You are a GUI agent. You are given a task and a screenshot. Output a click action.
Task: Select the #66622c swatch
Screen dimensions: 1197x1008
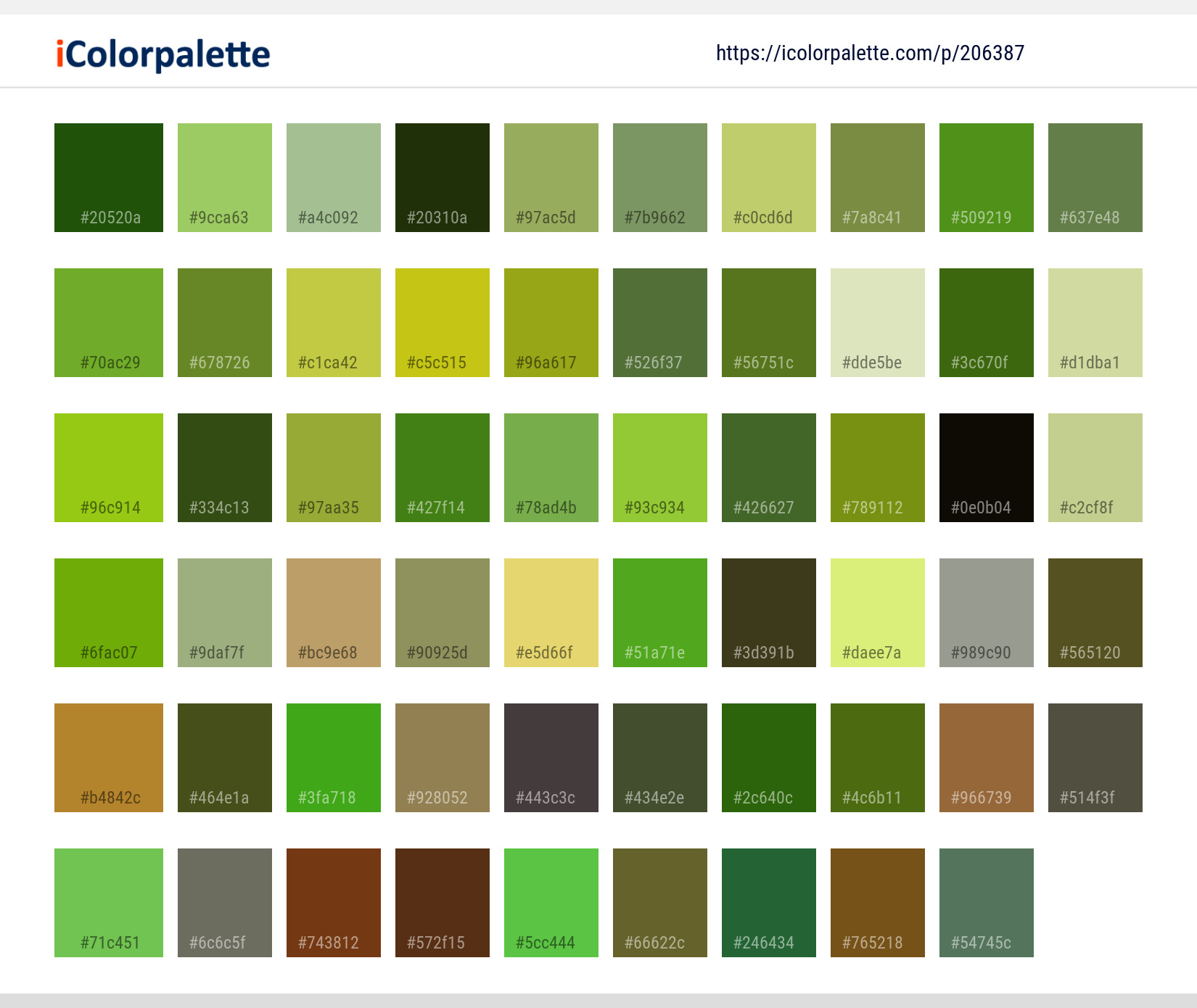pos(660,903)
